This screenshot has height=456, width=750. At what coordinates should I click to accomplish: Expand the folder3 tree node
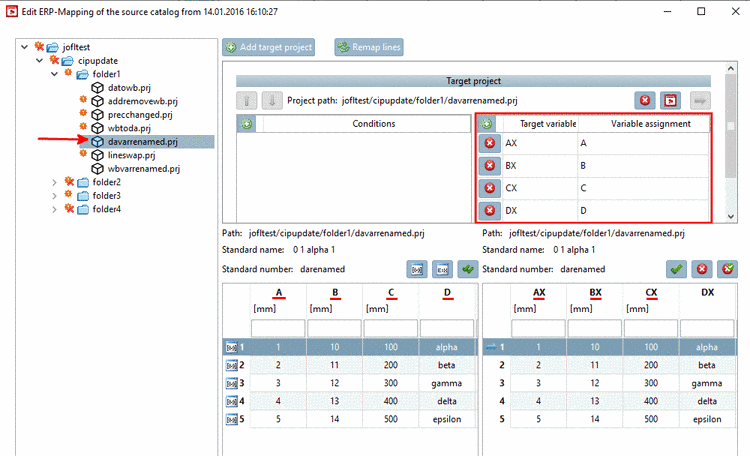[55, 196]
